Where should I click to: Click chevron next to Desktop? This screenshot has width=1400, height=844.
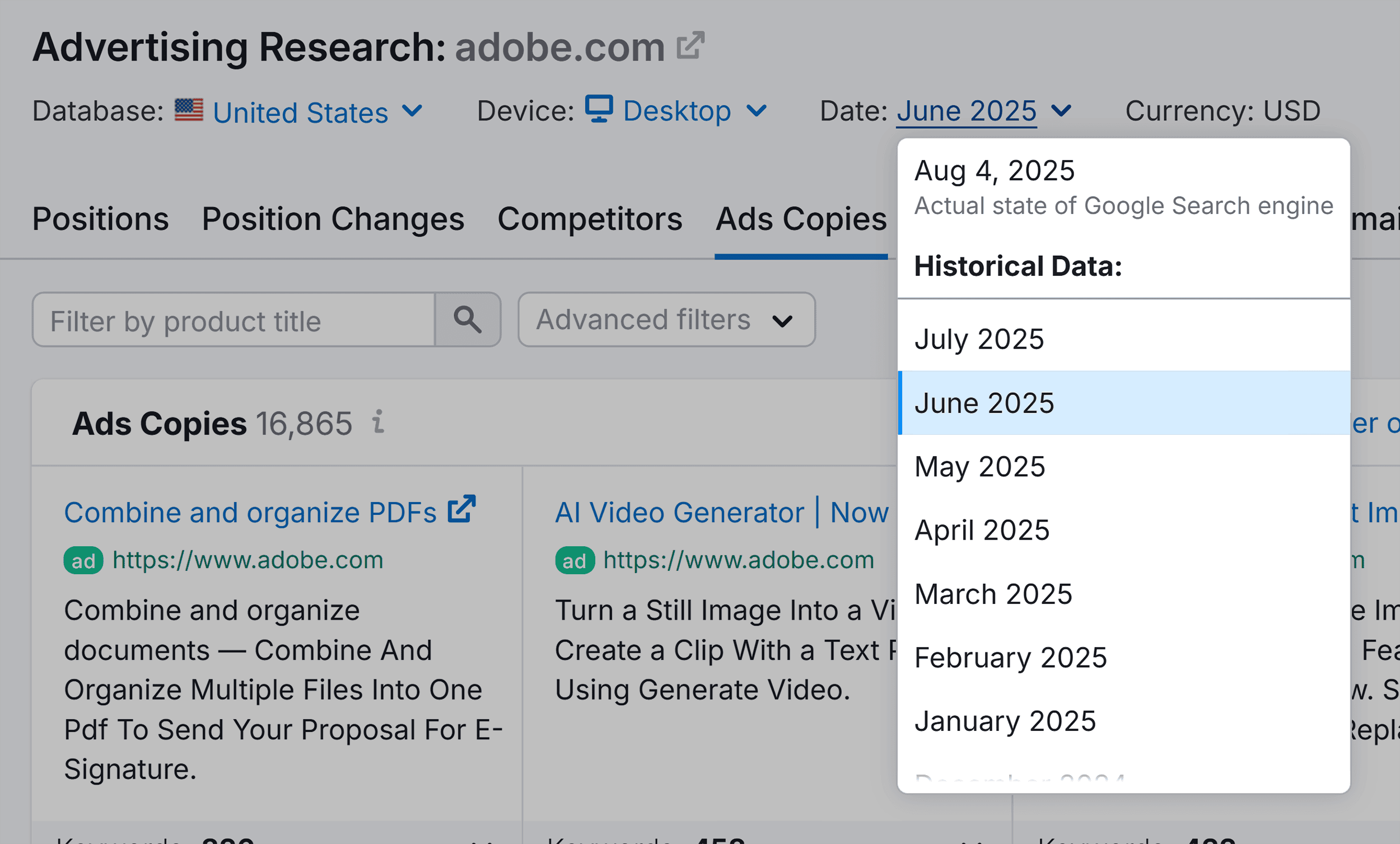[757, 110]
